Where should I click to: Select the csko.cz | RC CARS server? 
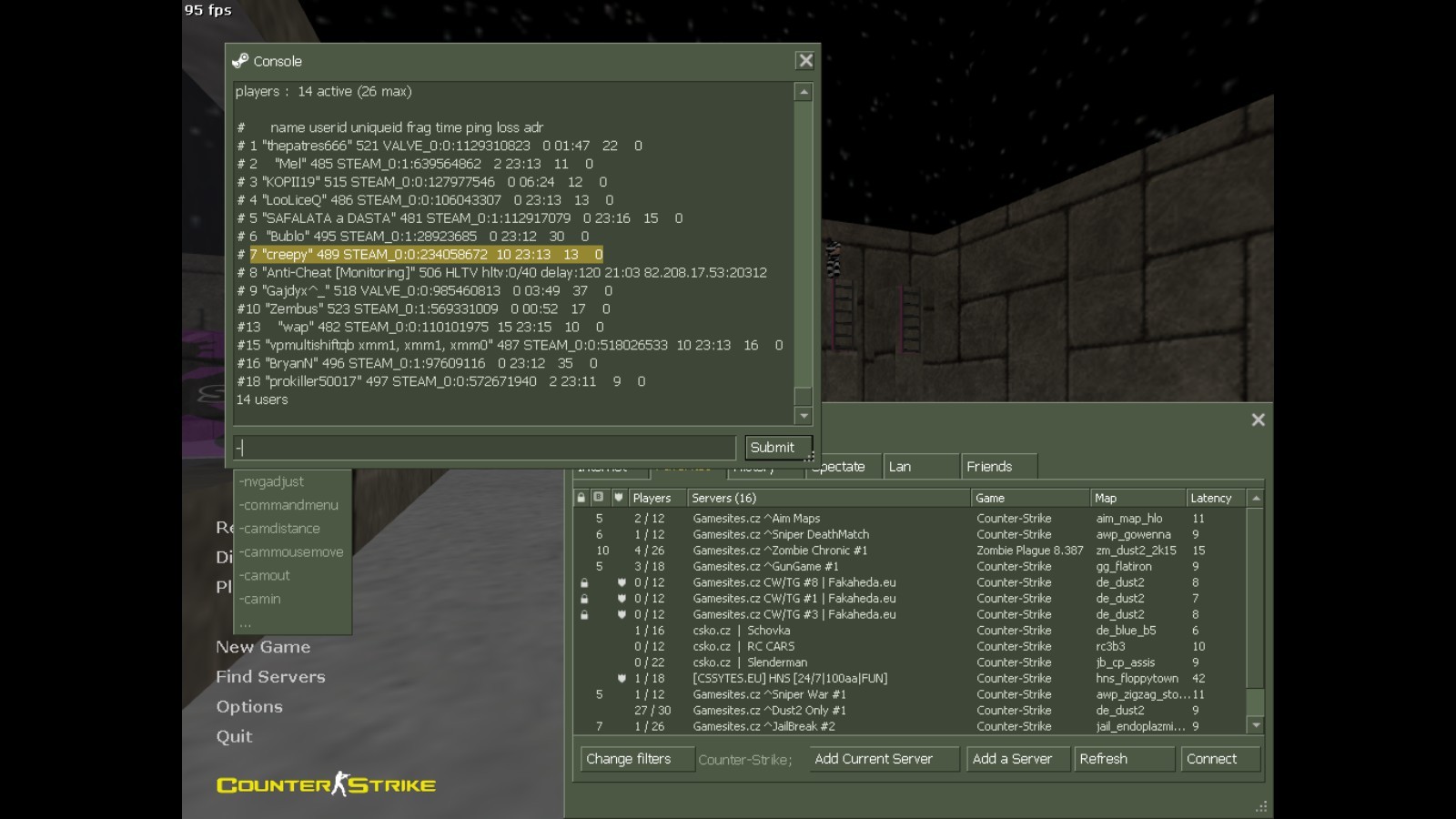point(910,647)
